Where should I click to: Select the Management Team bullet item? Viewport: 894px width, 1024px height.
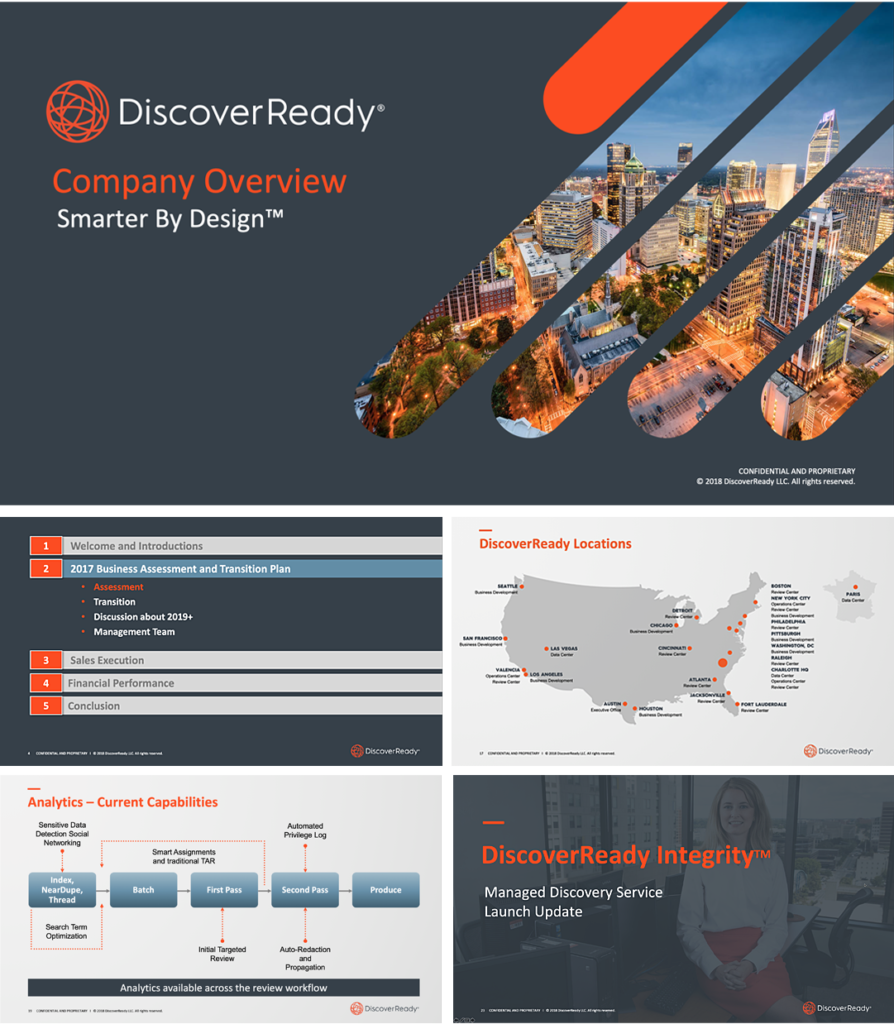click(x=135, y=631)
